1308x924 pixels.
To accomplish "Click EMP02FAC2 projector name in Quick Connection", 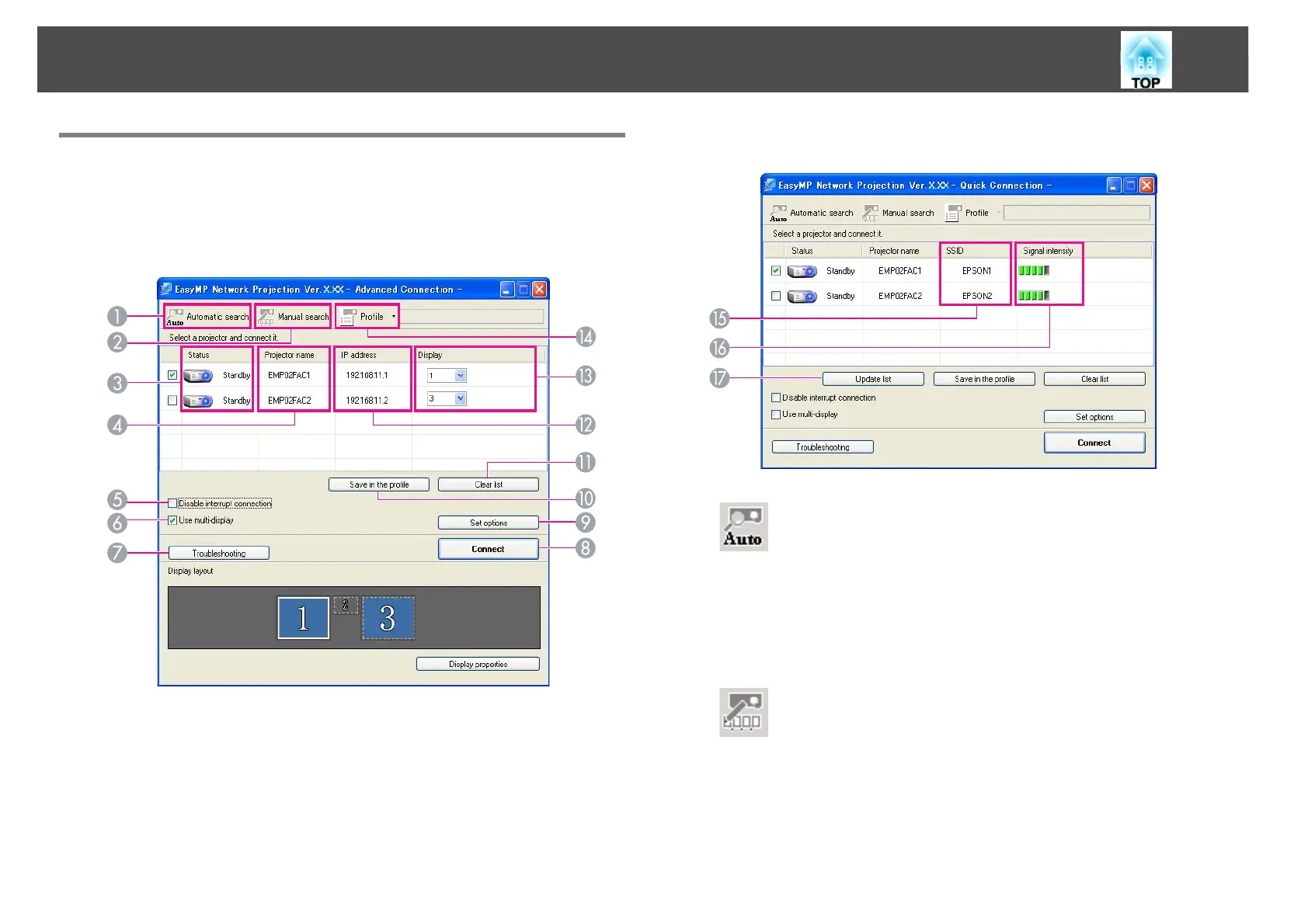I will click(900, 296).
